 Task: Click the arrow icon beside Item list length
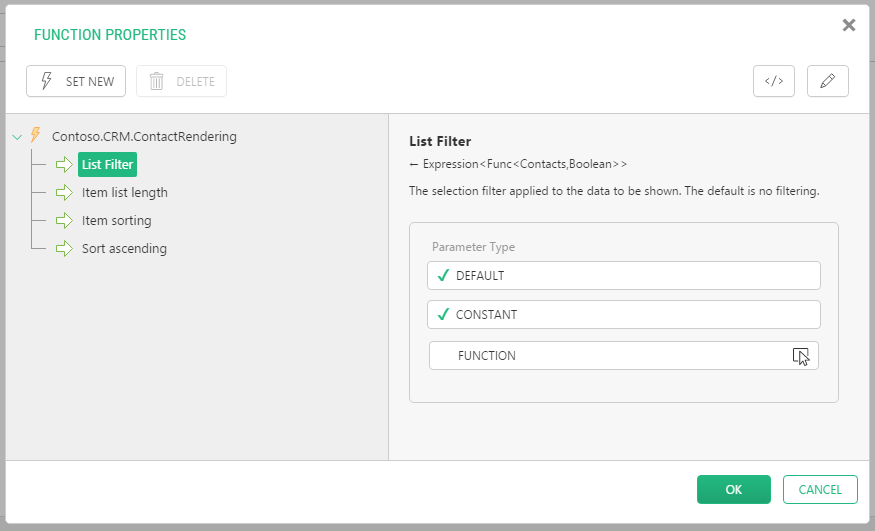tap(65, 192)
